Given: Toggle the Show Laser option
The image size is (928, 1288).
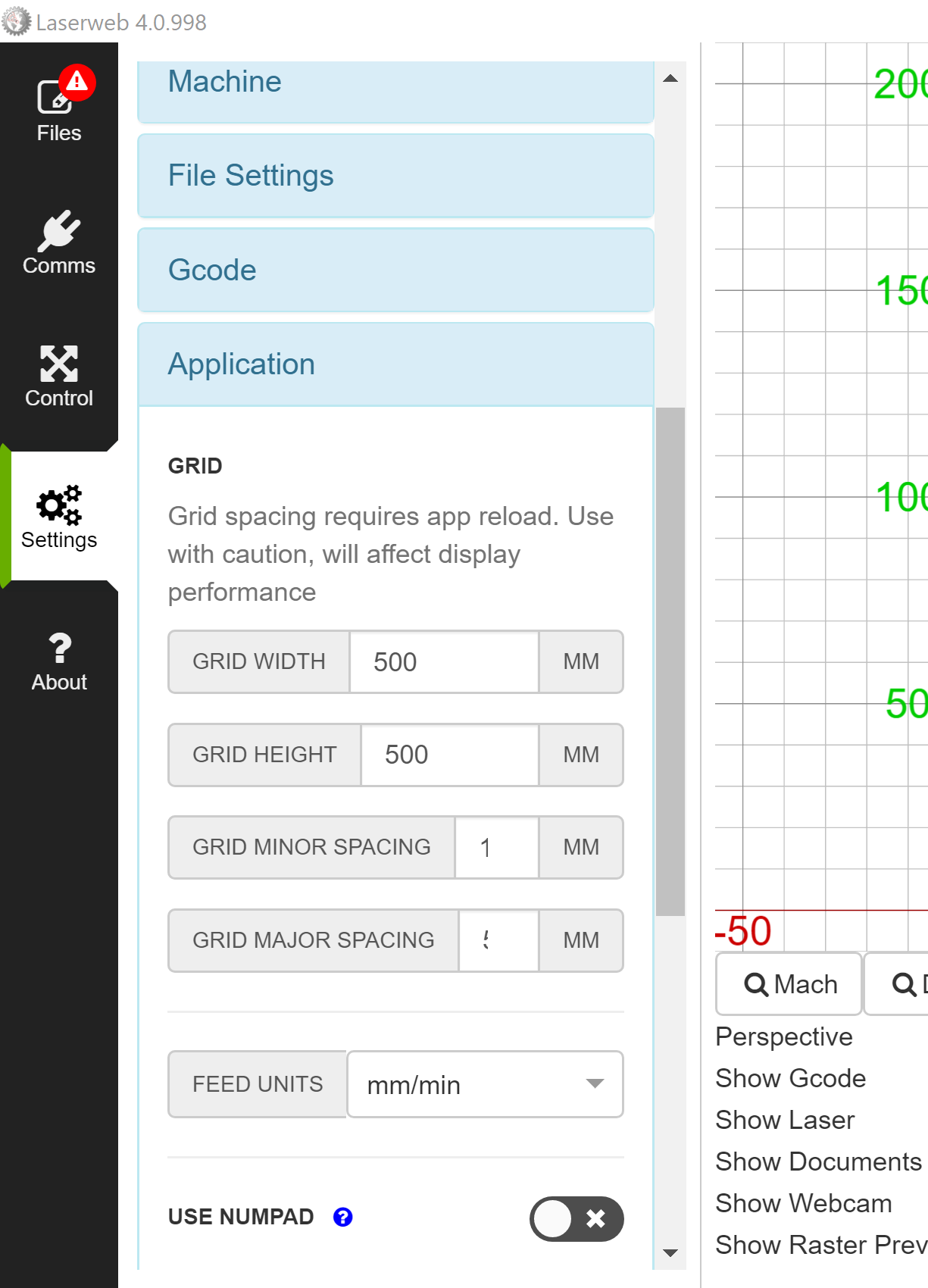Looking at the screenshot, I should coord(785,1120).
